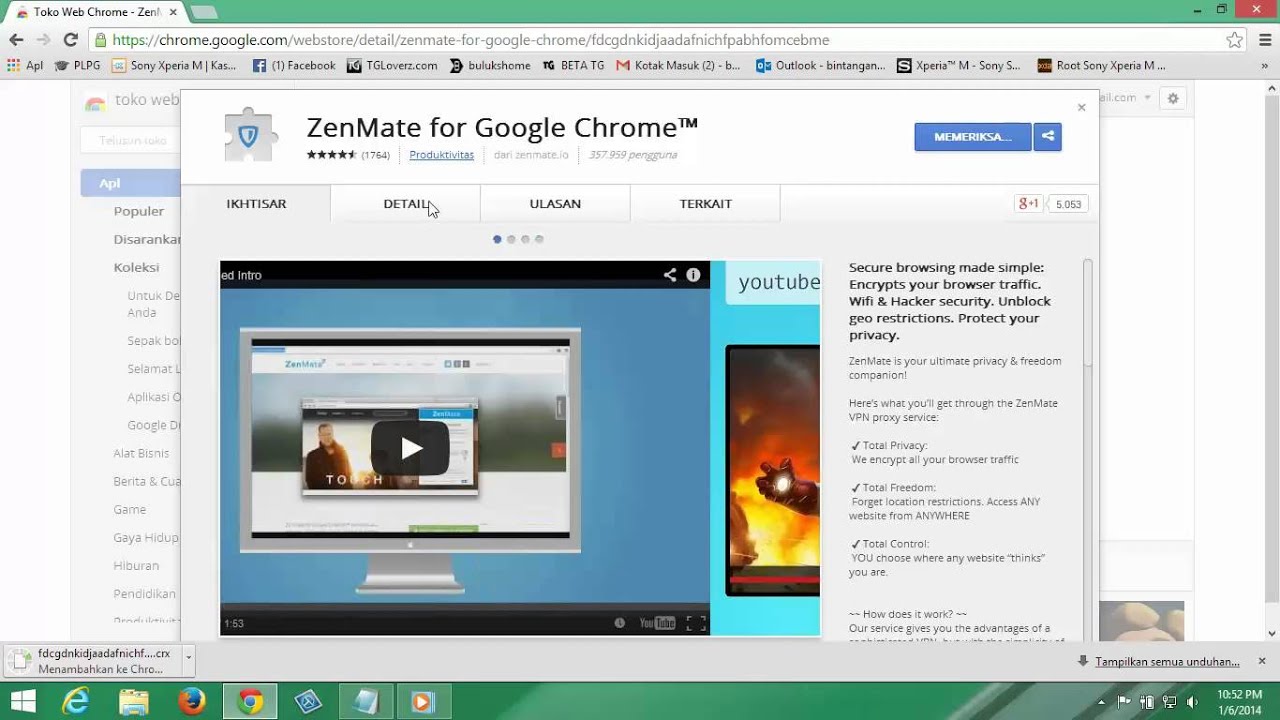The height and width of the screenshot is (720, 1280).
Task: Open Populer in the sidebar
Action: tap(139, 211)
